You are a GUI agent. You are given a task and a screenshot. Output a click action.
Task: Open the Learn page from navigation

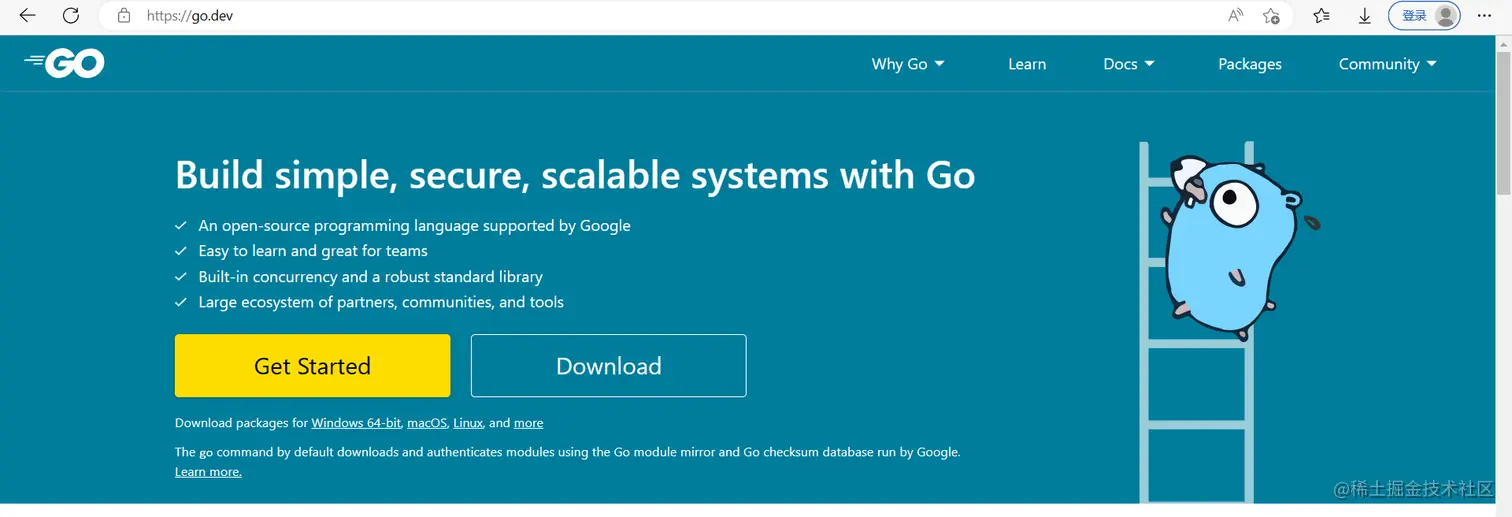point(1027,64)
